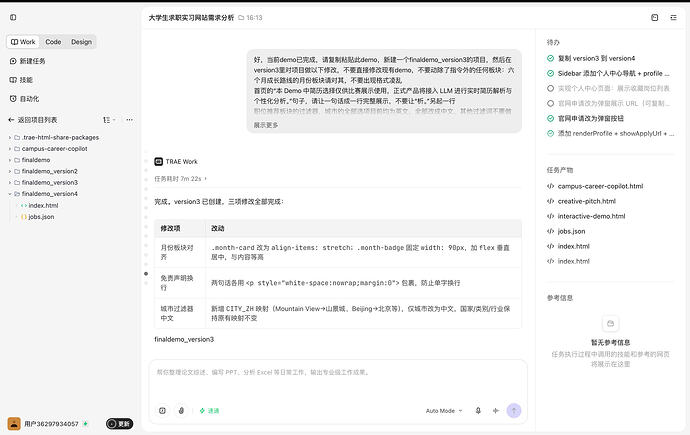The width and height of the screenshot is (690, 435).
Task: Enable the green 速通 fast mode
Action: pos(209,411)
